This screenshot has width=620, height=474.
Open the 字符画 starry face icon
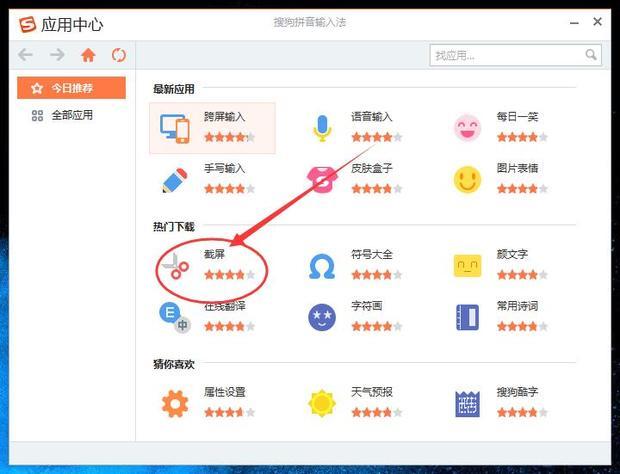pos(322,317)
